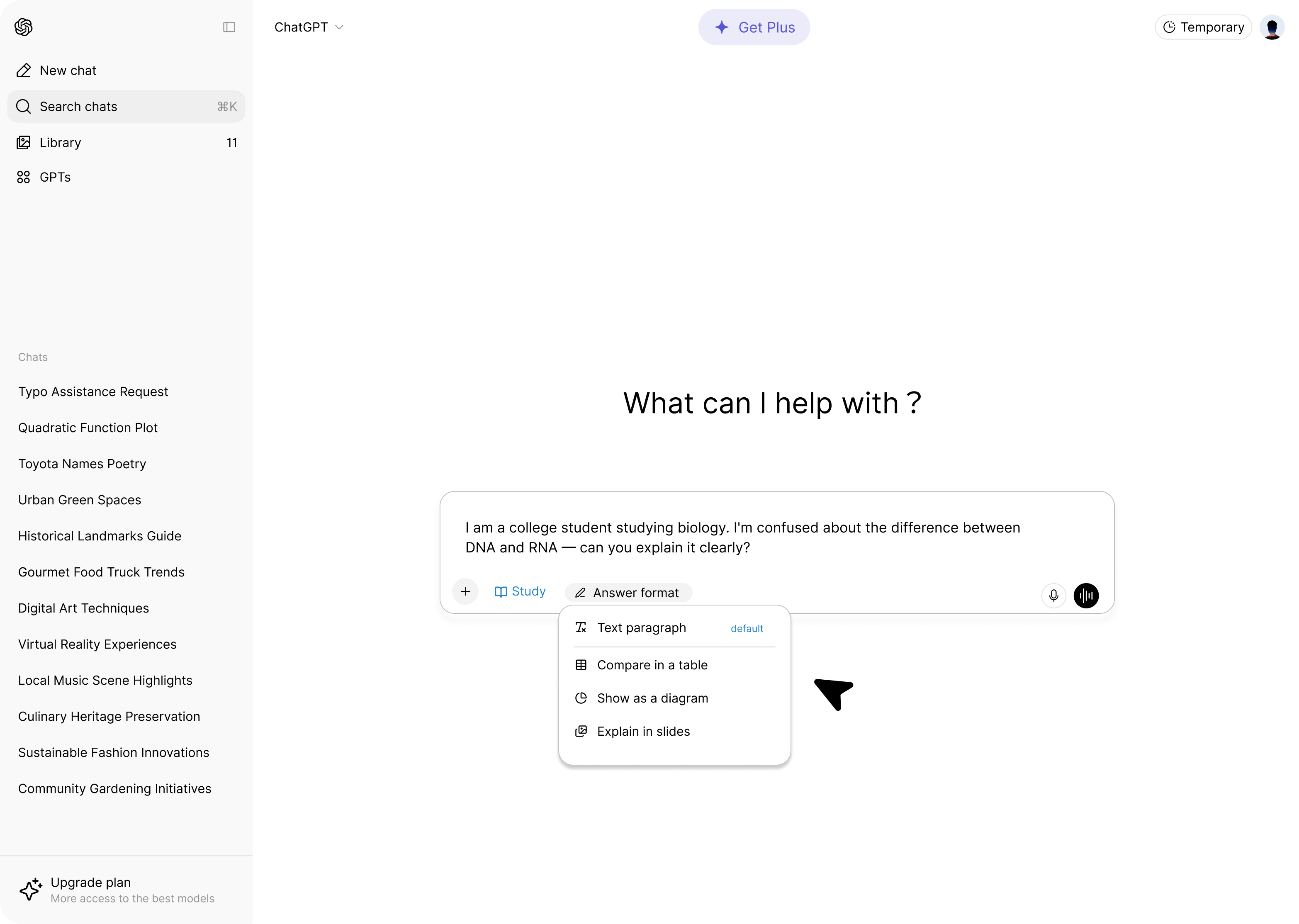This screenshot has height=924, width=1299.
Task: Click the Text paragraph format icon
Action: click(581, 627)
